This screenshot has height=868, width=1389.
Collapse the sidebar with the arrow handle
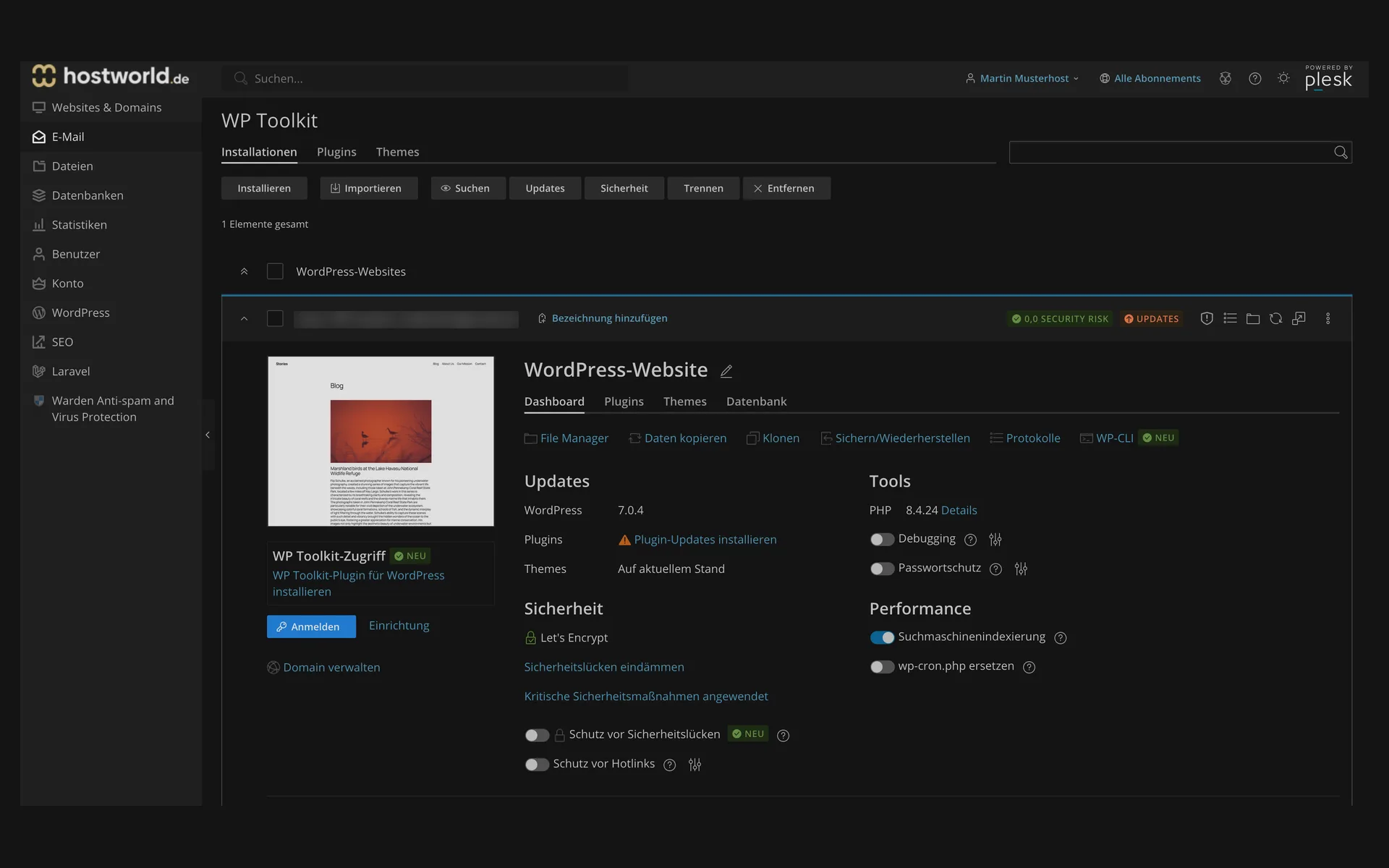coord(208,435)
